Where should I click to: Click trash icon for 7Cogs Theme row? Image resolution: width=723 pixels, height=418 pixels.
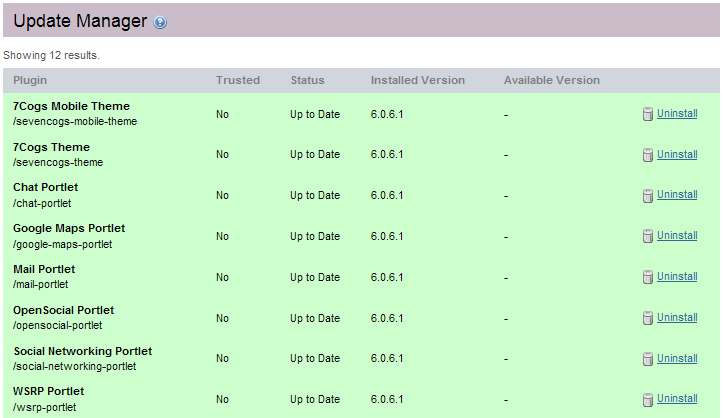coord(648,155)
